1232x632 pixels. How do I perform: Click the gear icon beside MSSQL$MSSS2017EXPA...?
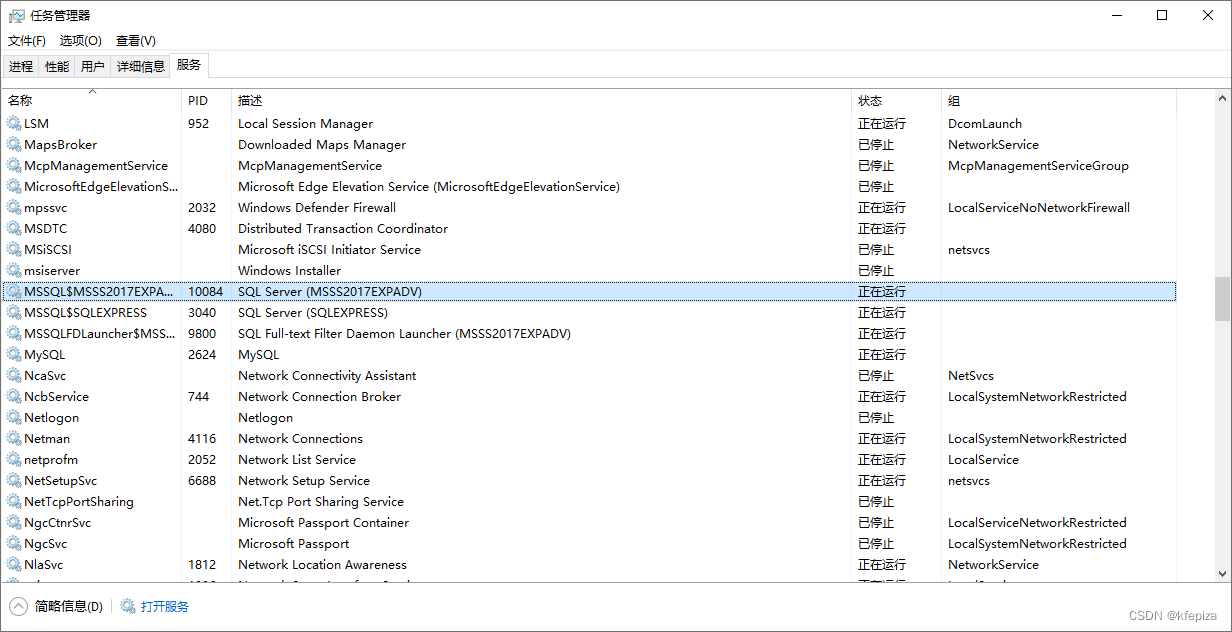coord(14,292)
